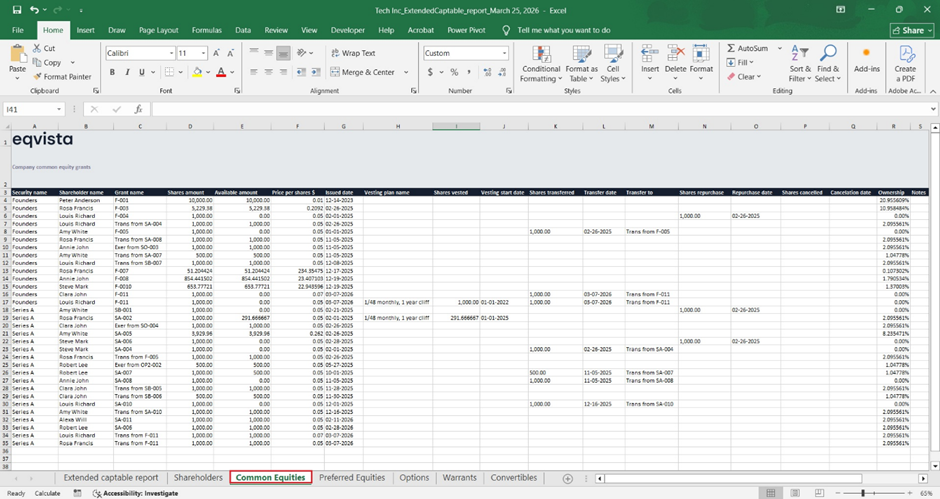Screen dimensions: 940x499
Task: Click the Find & Select magnifier icon
Action: pos(827,52)
